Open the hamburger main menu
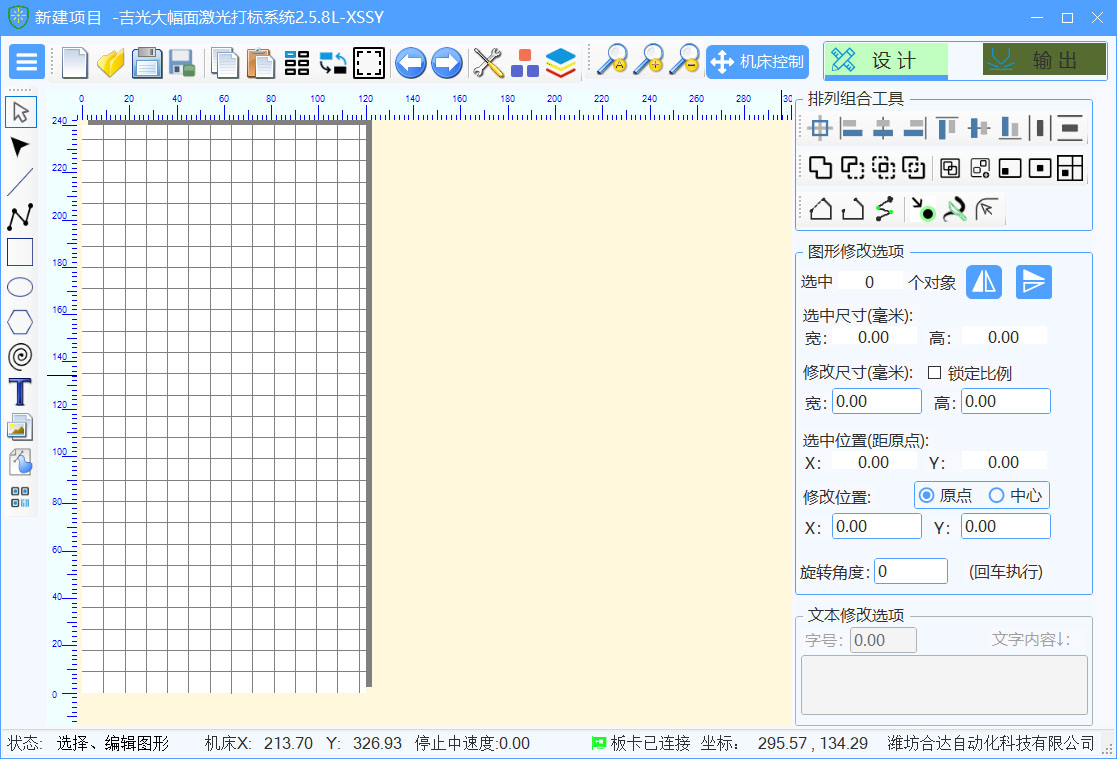The image size is (1117, 759). point(26,62)
